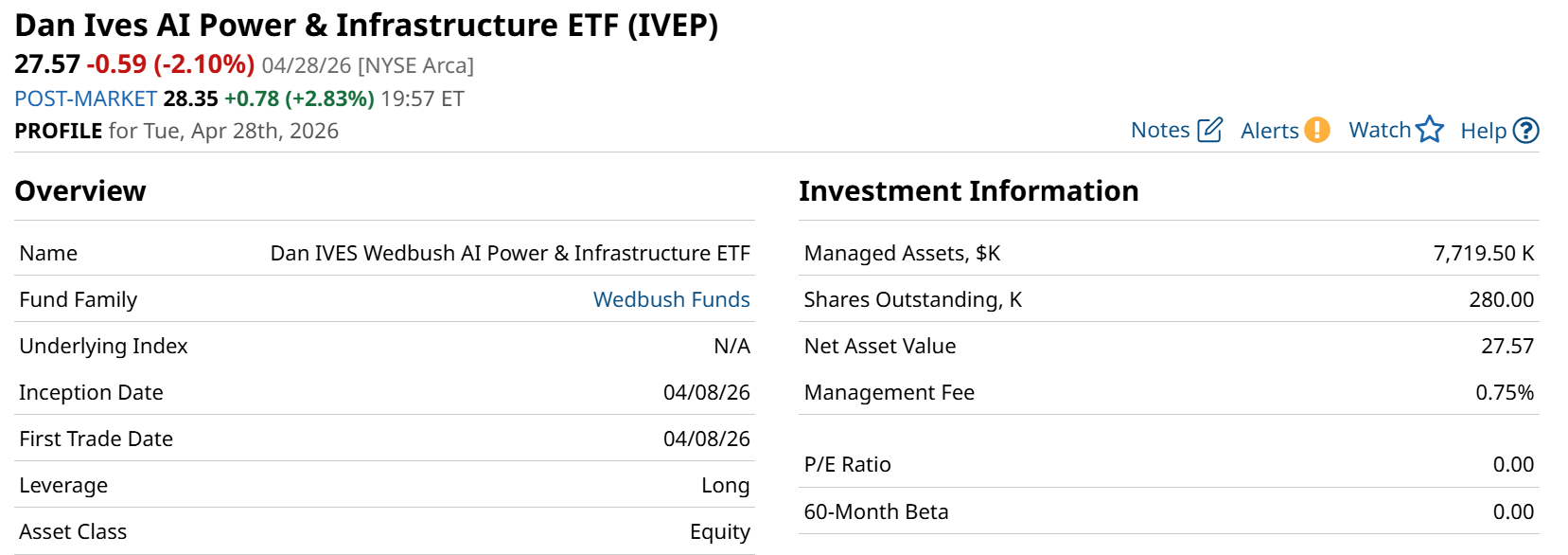Click the Watch star icon
Image resolution: width=1568 pixels, height=555 pixels.
coord(1430,130)
